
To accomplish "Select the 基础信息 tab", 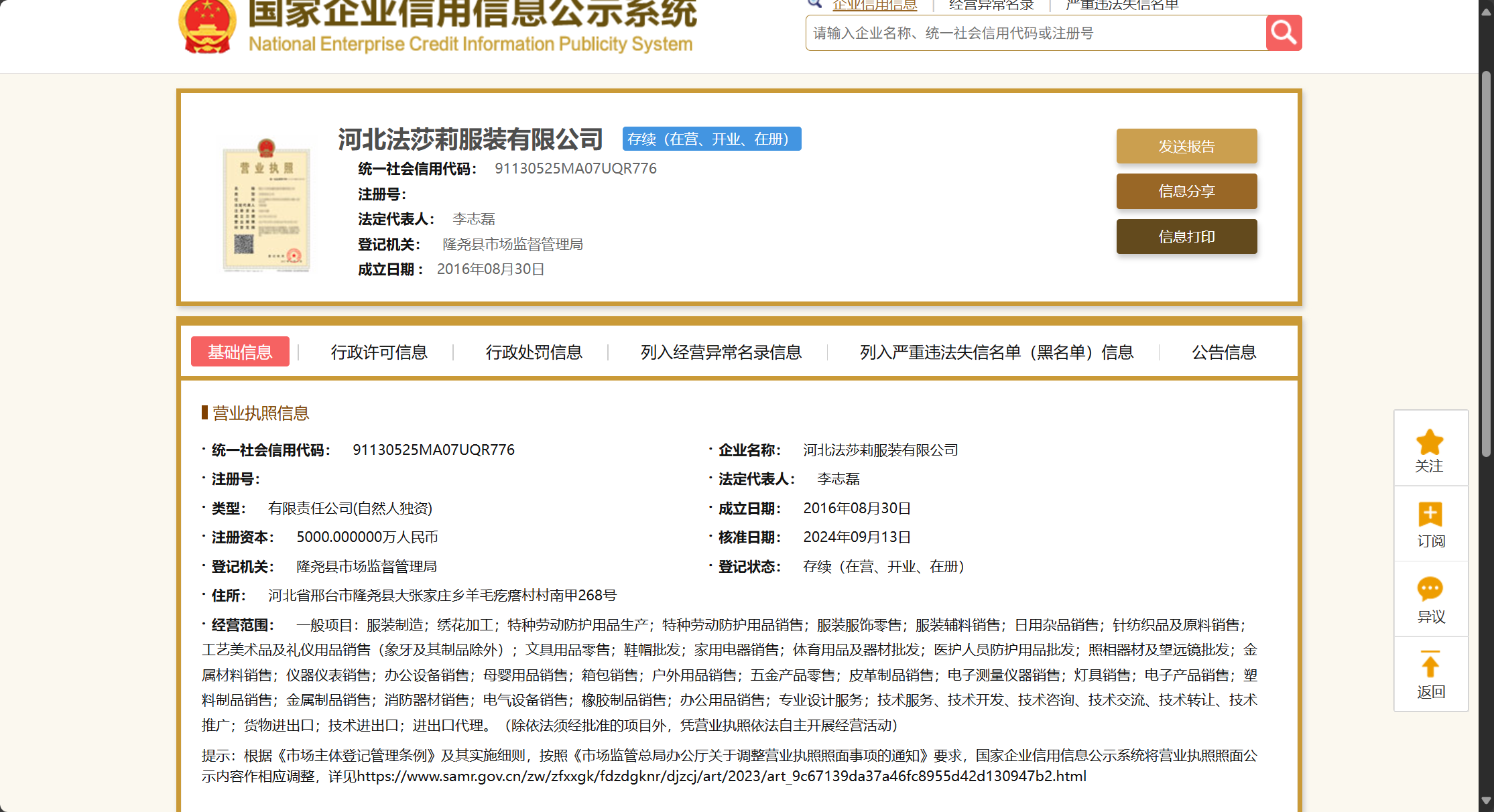I will coord(240,352).
